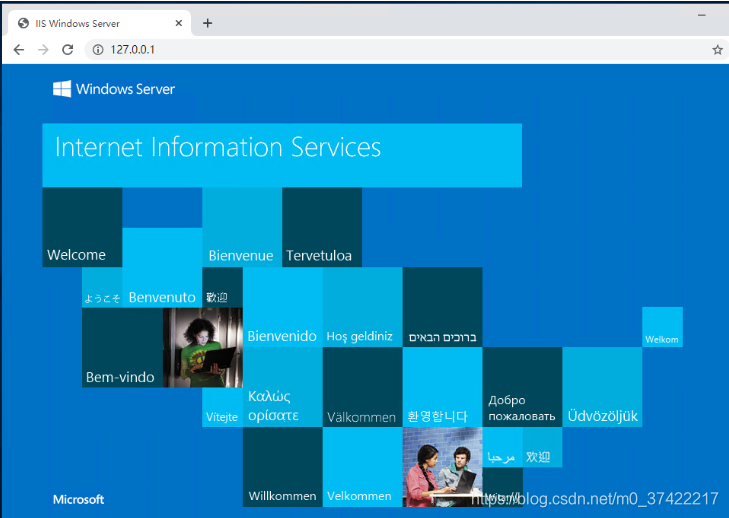729x518 pixels.
Task: Click the Bienvenido tile
Action: point(283,307)
